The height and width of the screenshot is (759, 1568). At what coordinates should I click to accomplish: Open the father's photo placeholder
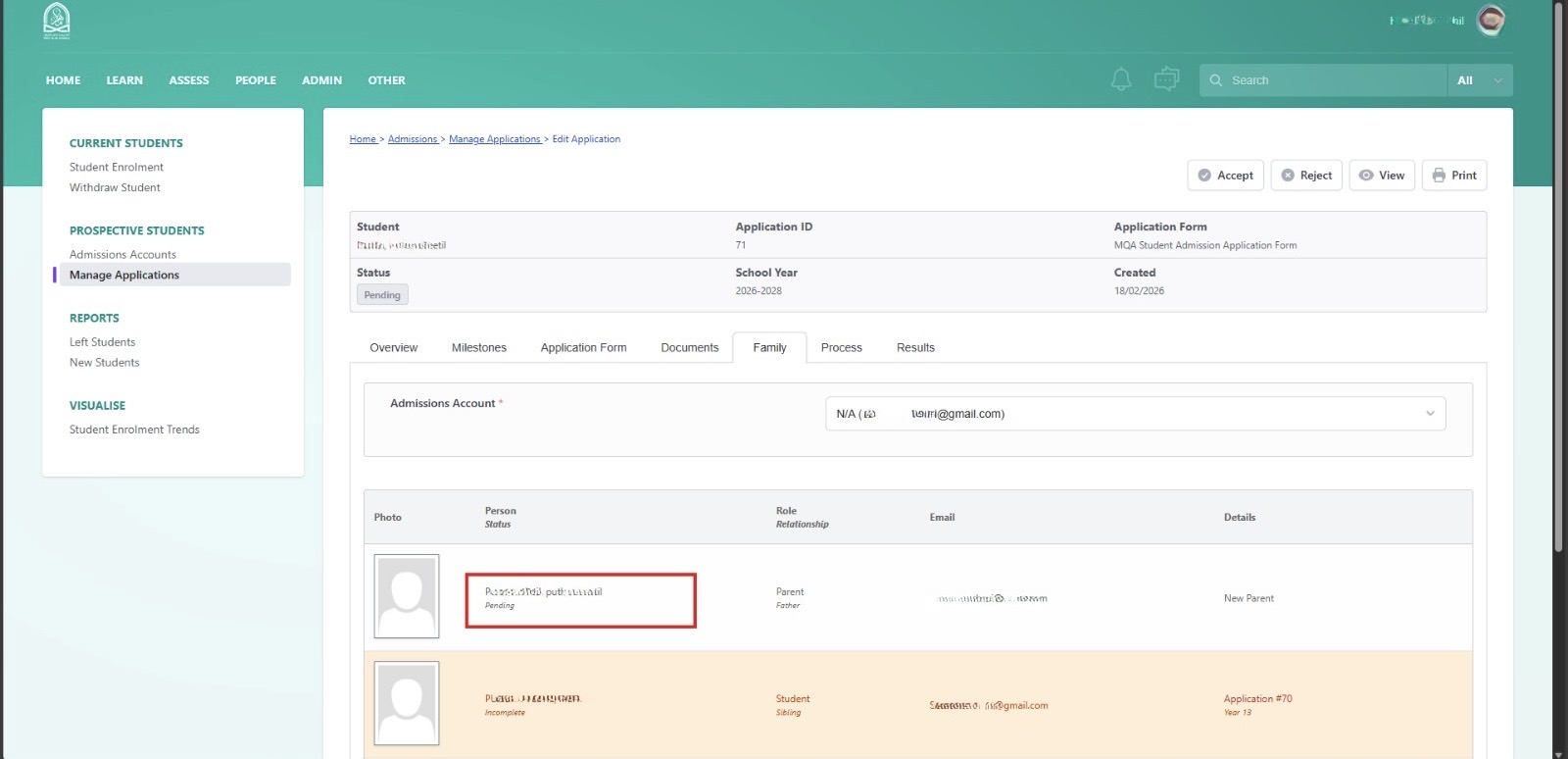pos(407,596)
